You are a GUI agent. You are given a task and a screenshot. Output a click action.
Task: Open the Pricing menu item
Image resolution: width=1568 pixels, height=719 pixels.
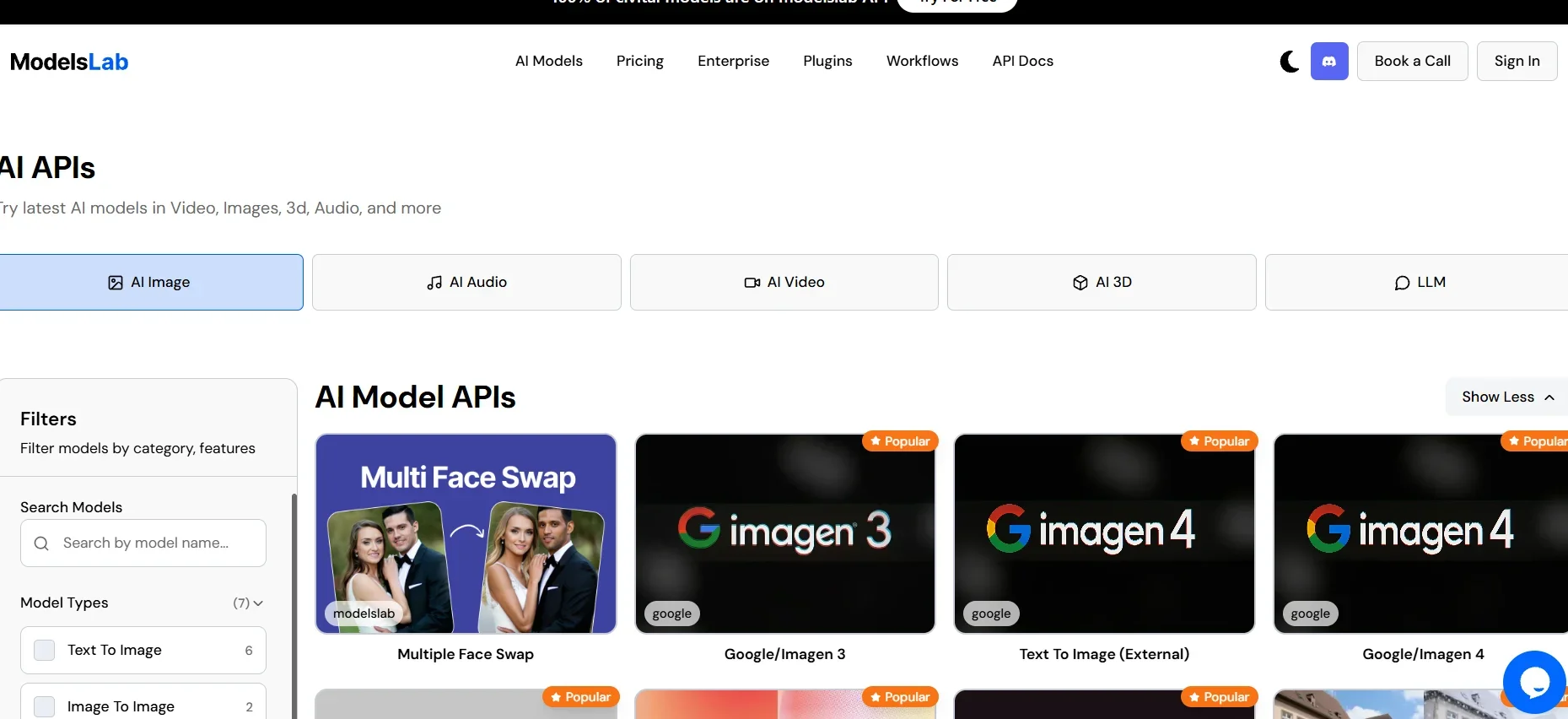pyautogui.click(x=639, y=61)
